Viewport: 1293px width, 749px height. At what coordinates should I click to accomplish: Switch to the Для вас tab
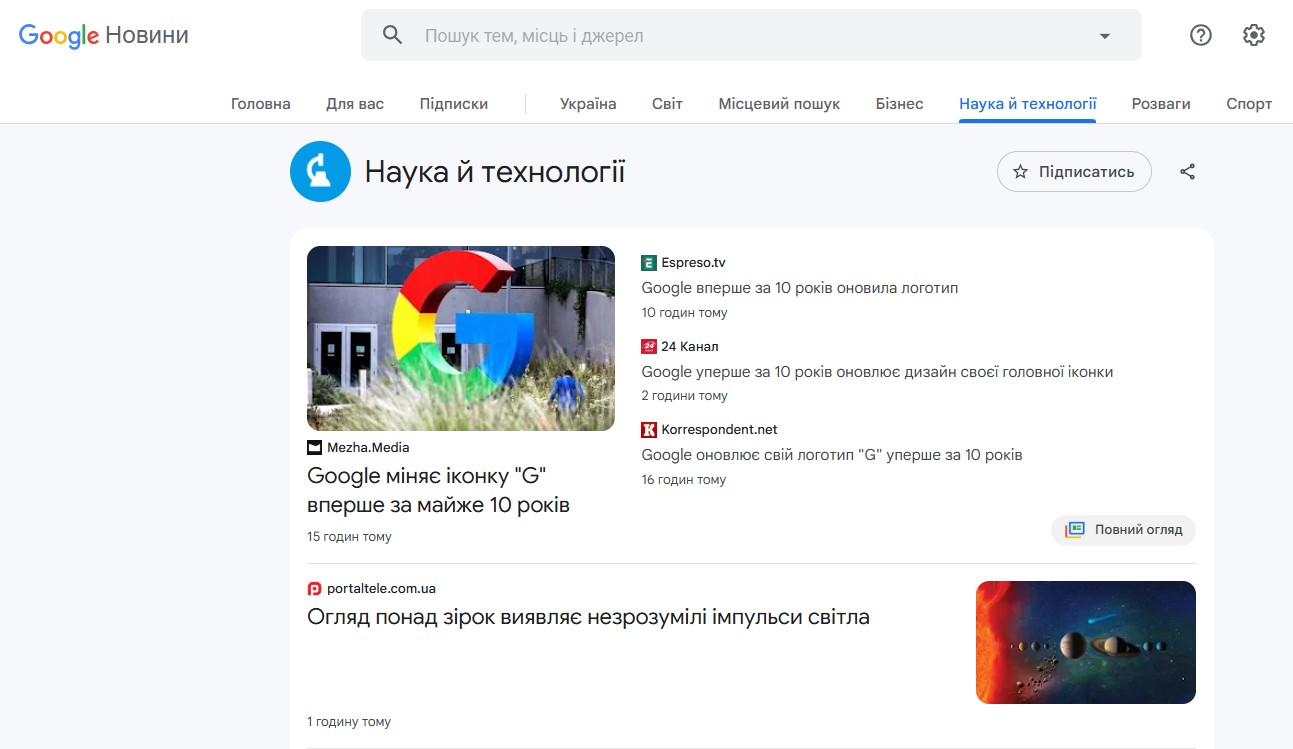tap(355, 104)
